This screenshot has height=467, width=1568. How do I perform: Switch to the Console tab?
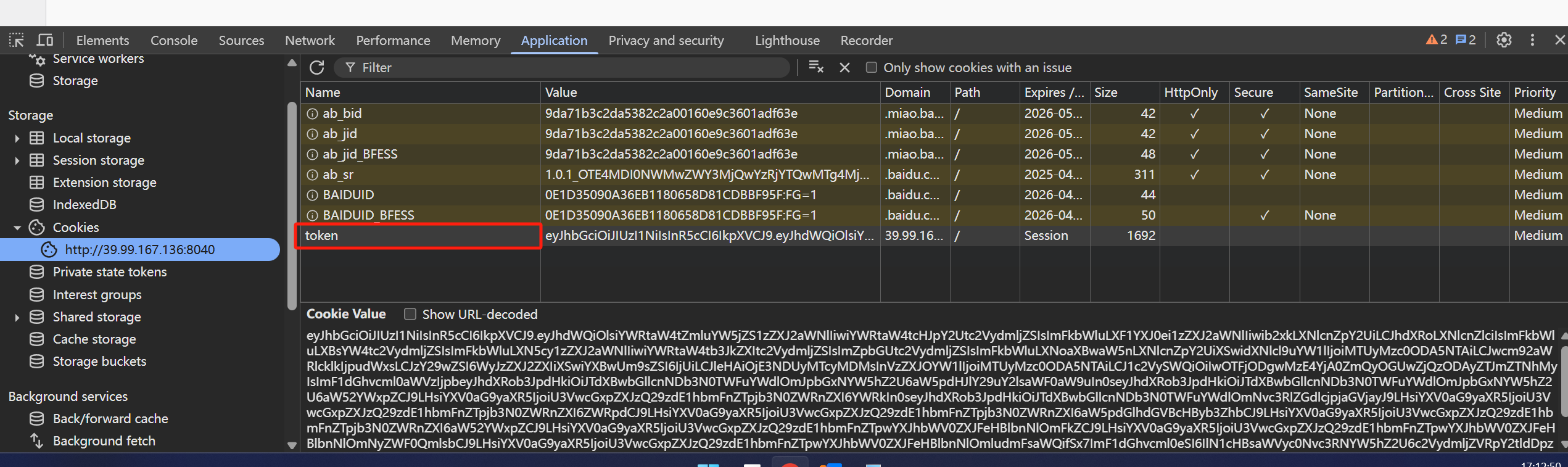(174, 40)
